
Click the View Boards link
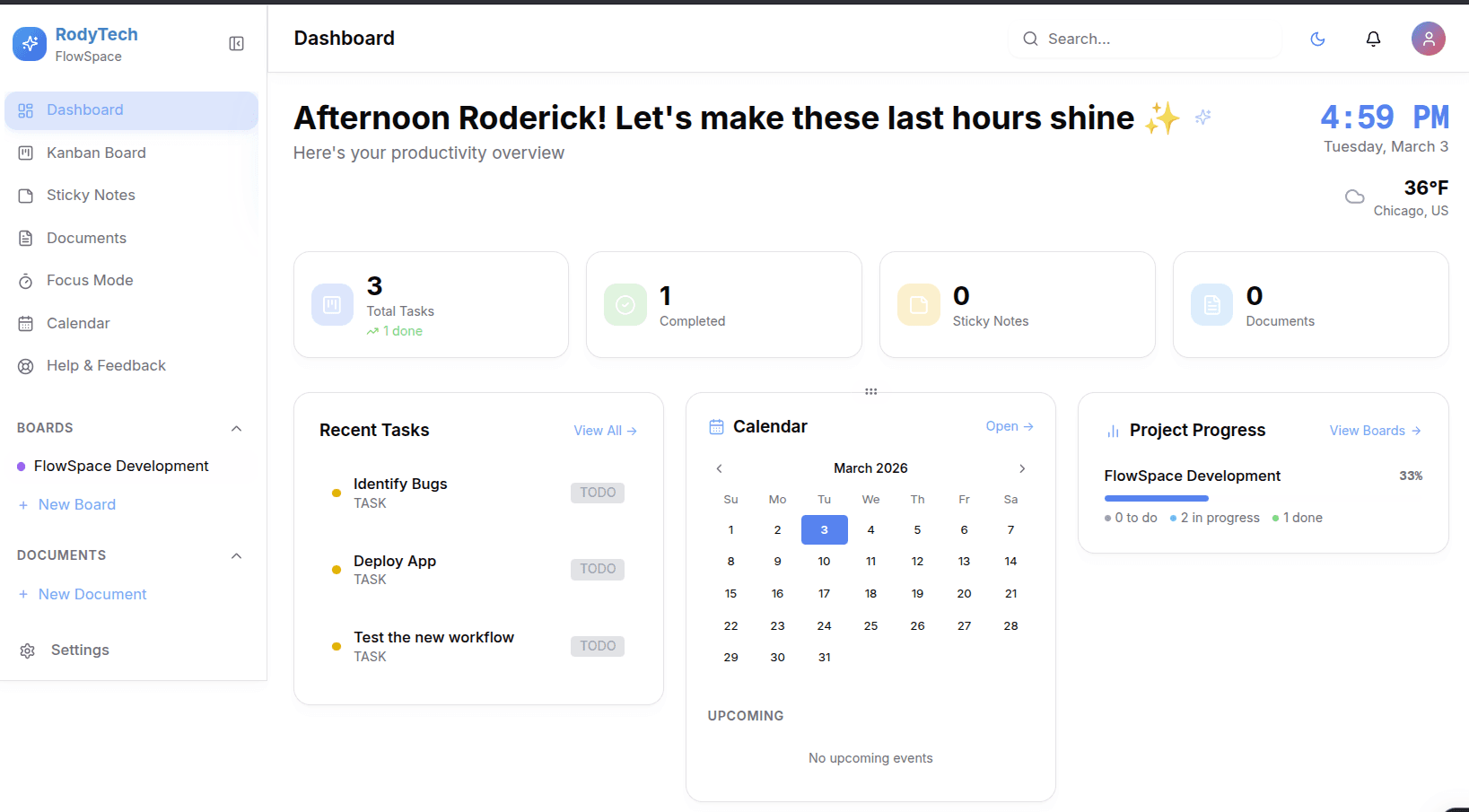1375,431
